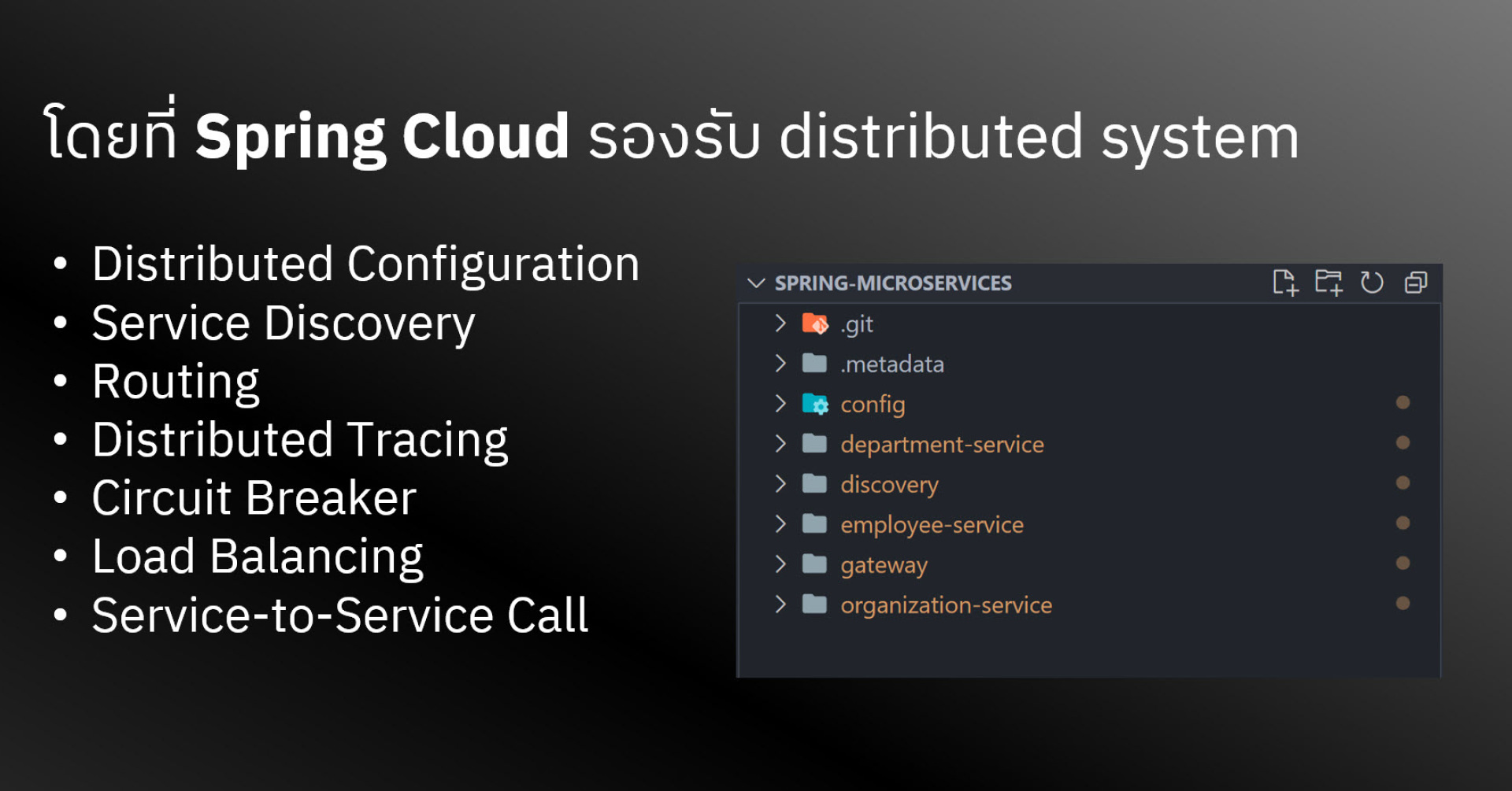Viewport: 1512px width, 791px height.
Task: Expand the discovery folder chevron
Action: (780, 483)
